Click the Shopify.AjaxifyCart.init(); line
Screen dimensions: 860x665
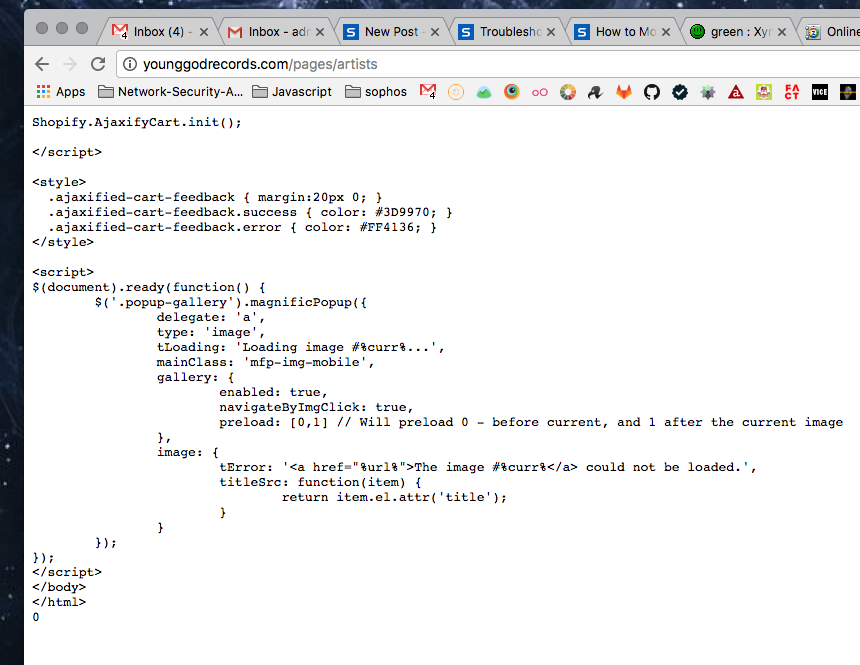(137, 122)
